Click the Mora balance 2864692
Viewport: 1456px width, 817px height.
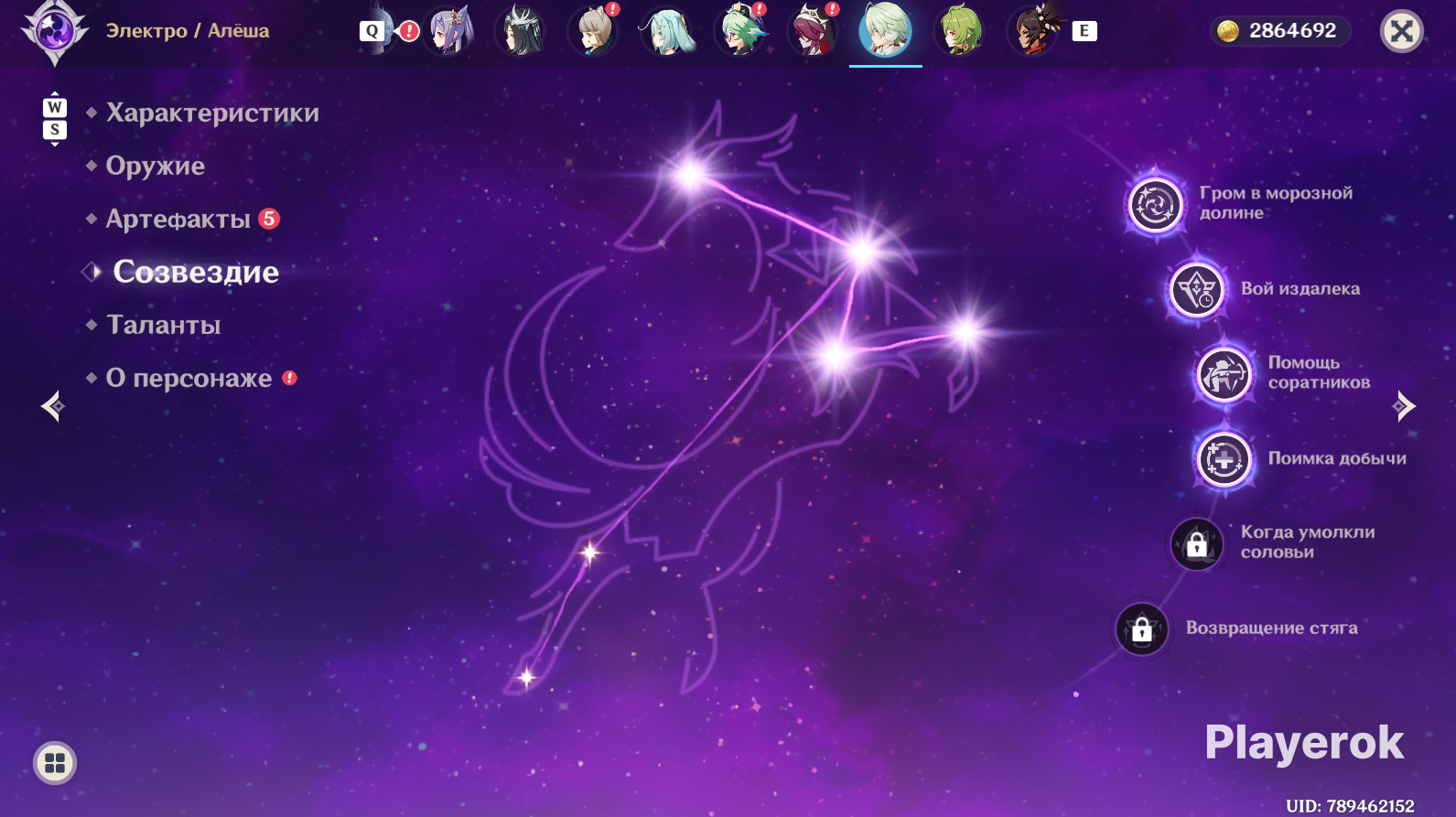tap(1292, 31)
